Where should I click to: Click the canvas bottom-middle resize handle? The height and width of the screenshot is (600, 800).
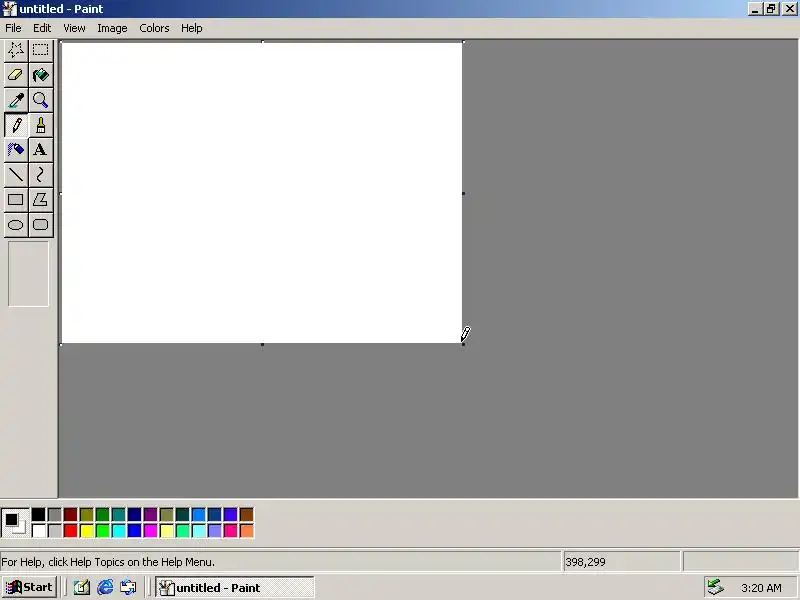262,344
